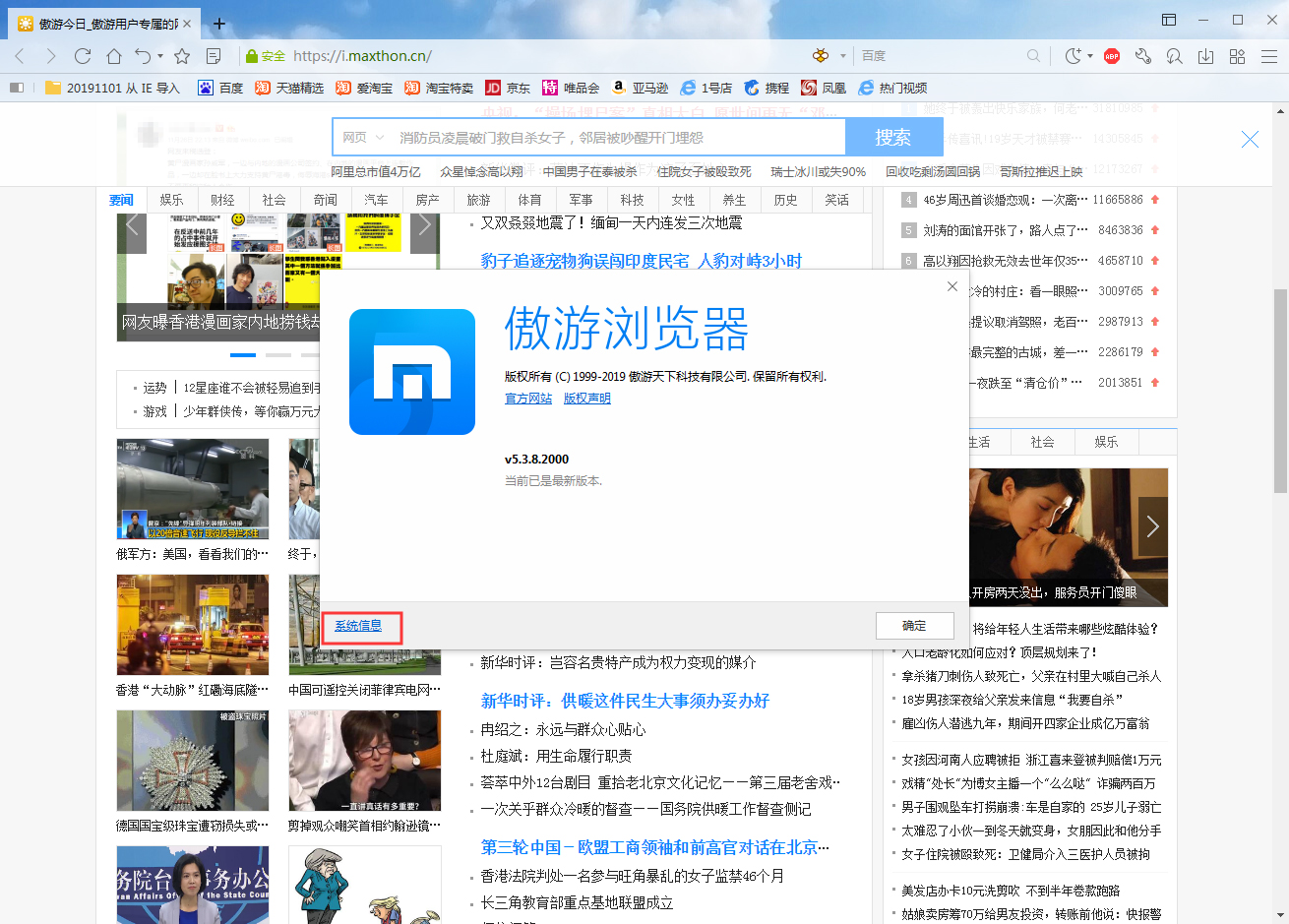This screenshot has width=1289, height=924.
Task: Open the Maxthon tools wrench menu
Action: point(1143,57)
